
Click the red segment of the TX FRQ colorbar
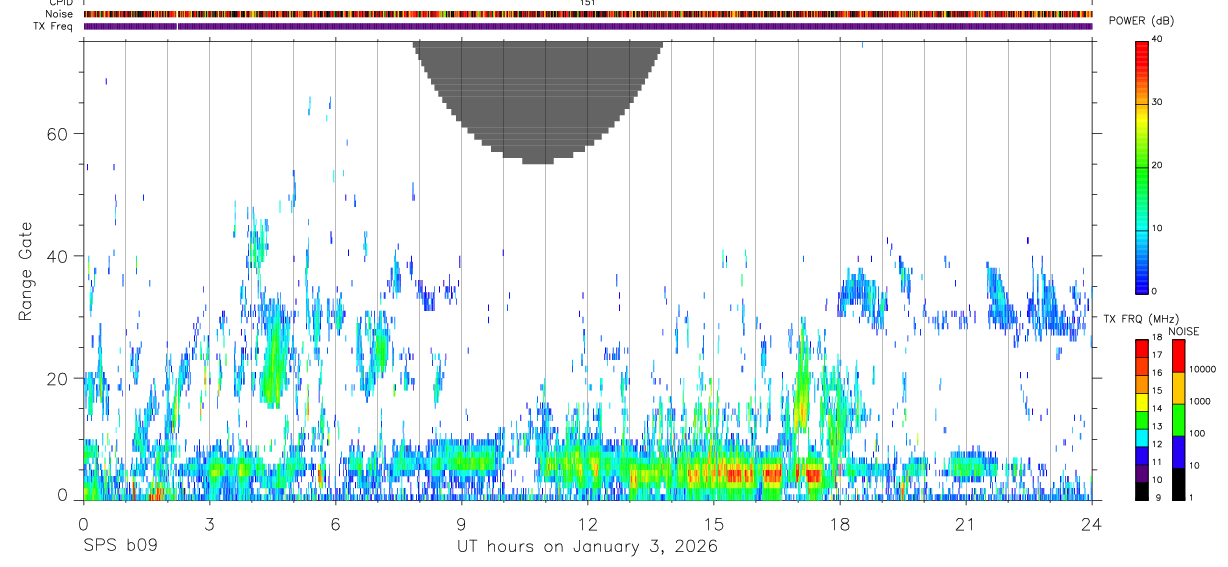[1142, 349]
